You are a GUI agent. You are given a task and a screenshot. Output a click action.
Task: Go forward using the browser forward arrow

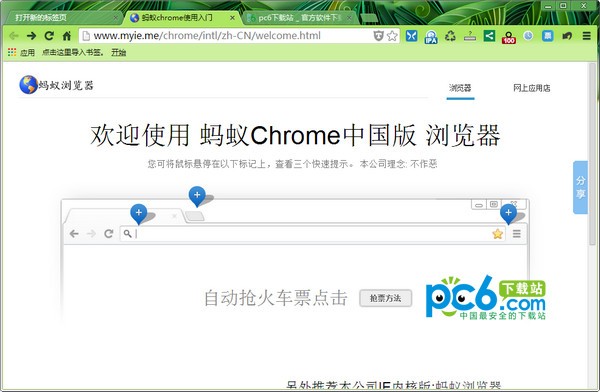click(x=31, y=36)
